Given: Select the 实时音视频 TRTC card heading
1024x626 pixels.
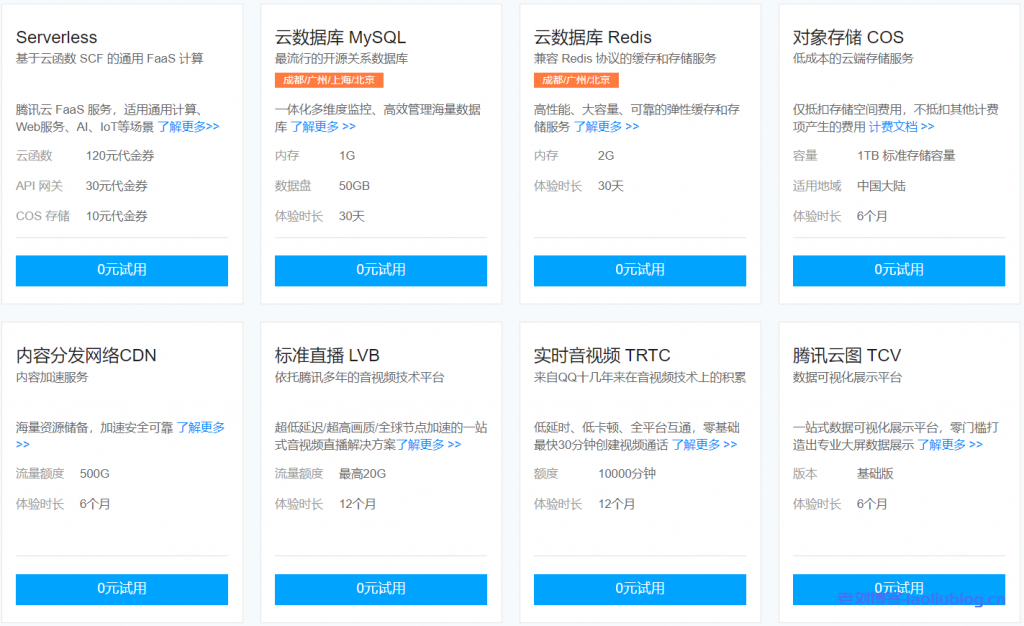Looking at the screenshot, I should pos(602,356).
